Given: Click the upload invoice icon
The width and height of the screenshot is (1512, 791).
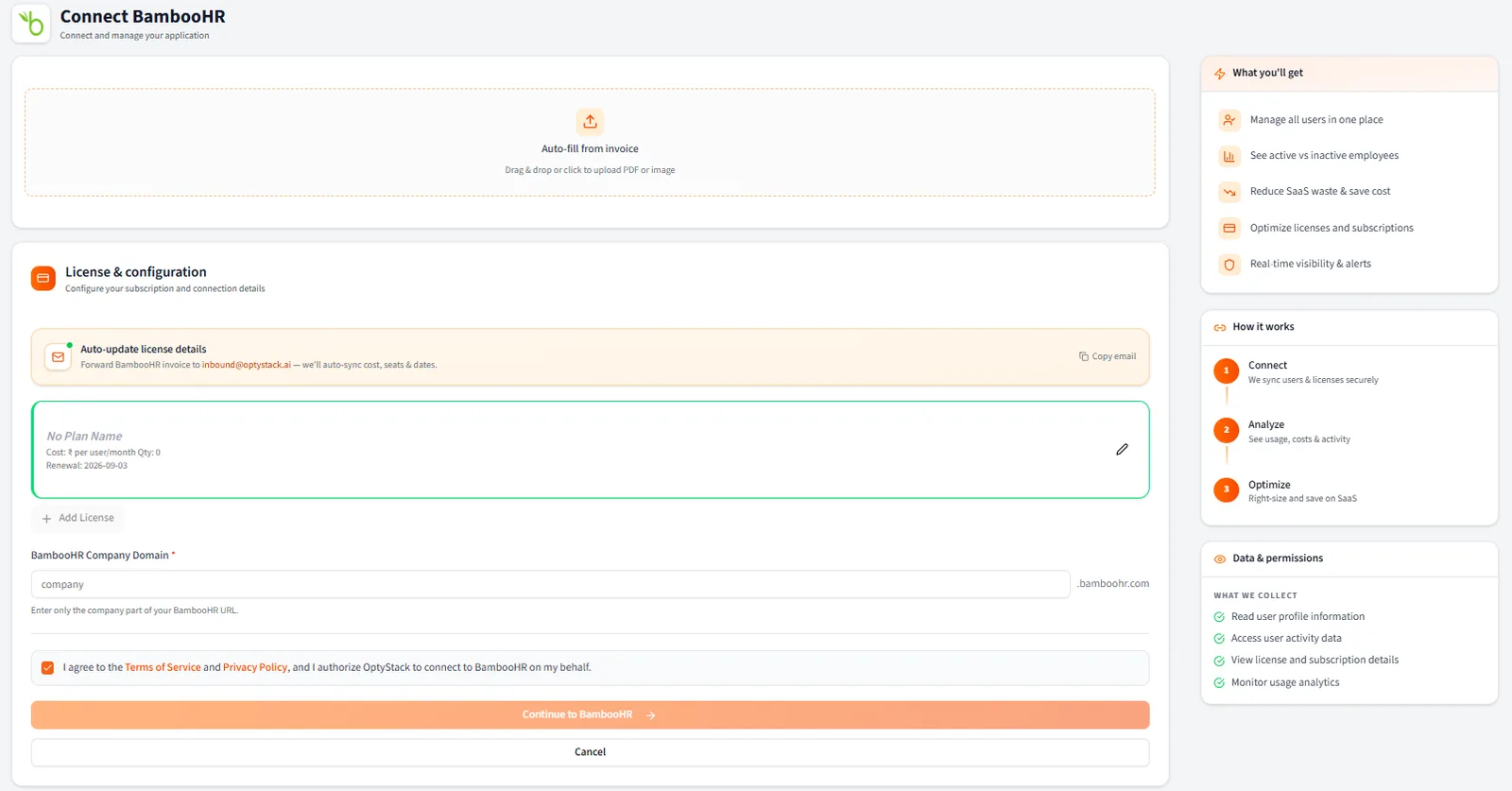Looking at the screenshot, I should (590, 121).
